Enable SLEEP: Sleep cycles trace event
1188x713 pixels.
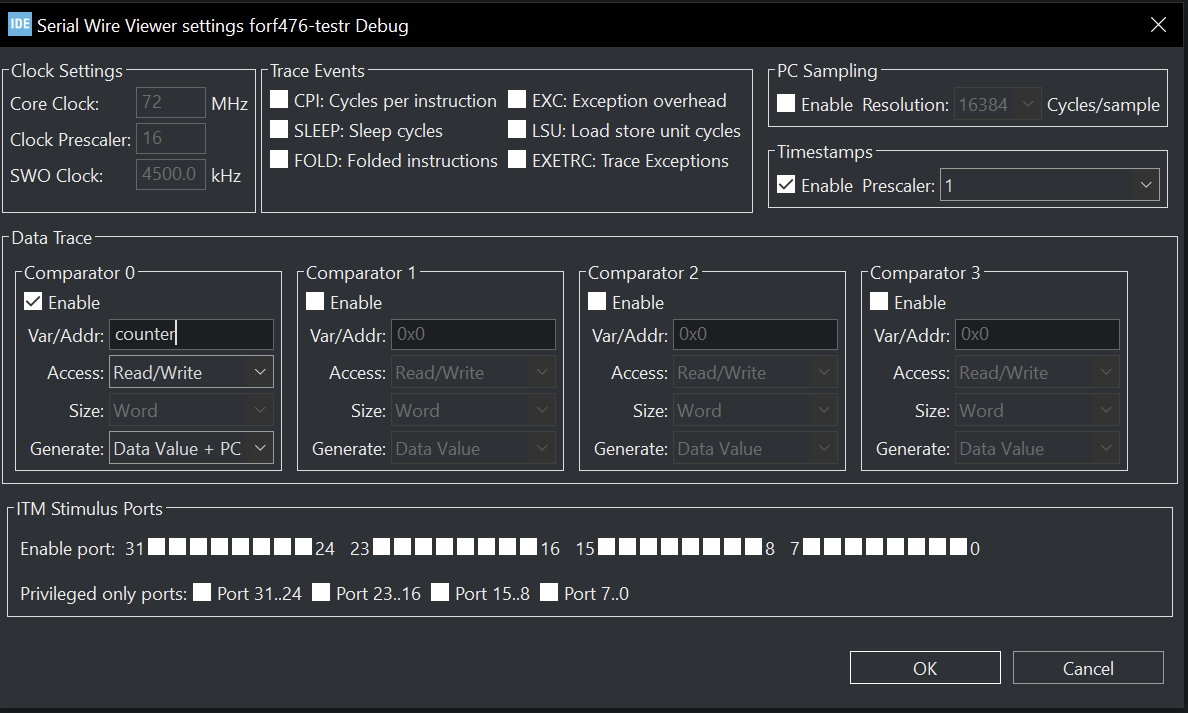tap(280, 130)
